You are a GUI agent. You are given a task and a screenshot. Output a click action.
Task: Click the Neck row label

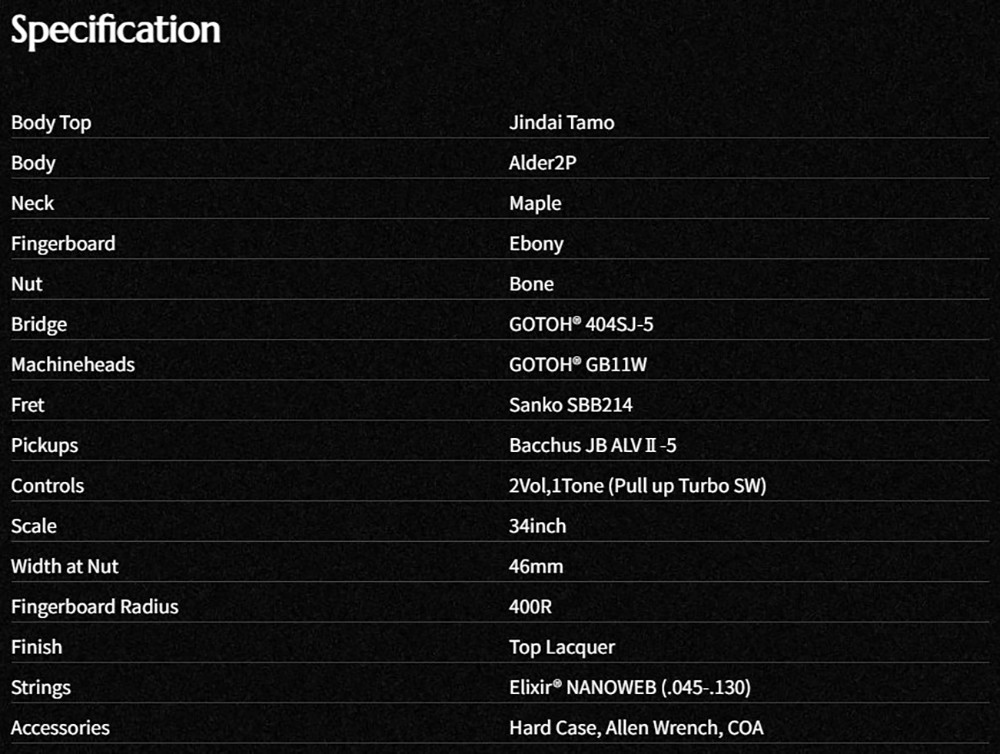(33, 203)
